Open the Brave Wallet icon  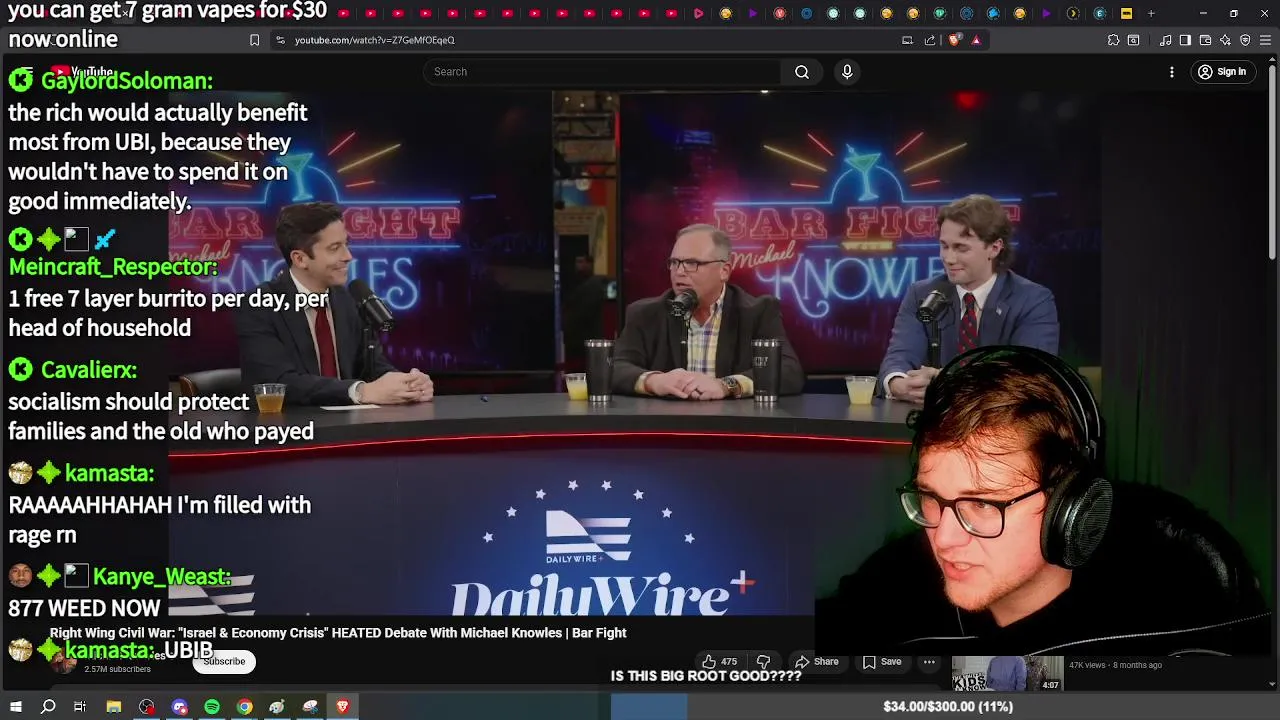tap(1205, 40)
